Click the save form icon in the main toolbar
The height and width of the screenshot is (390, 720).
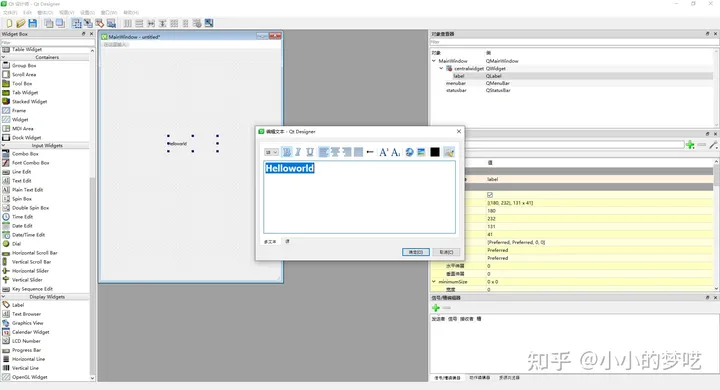[33, 23]
